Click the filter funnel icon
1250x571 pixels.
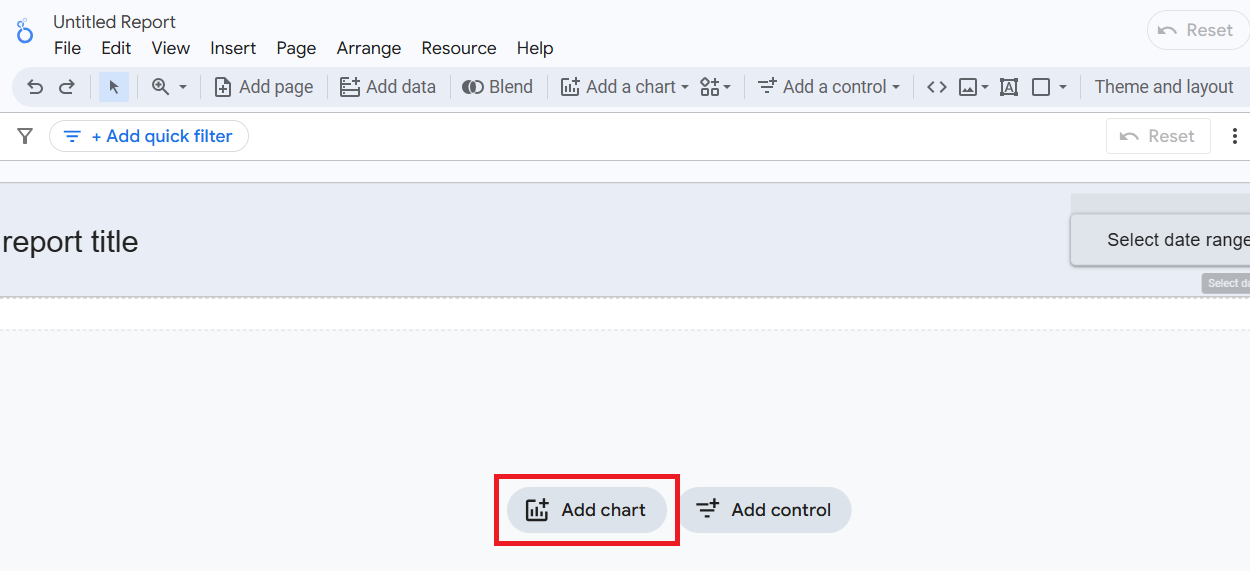[25, 136]
